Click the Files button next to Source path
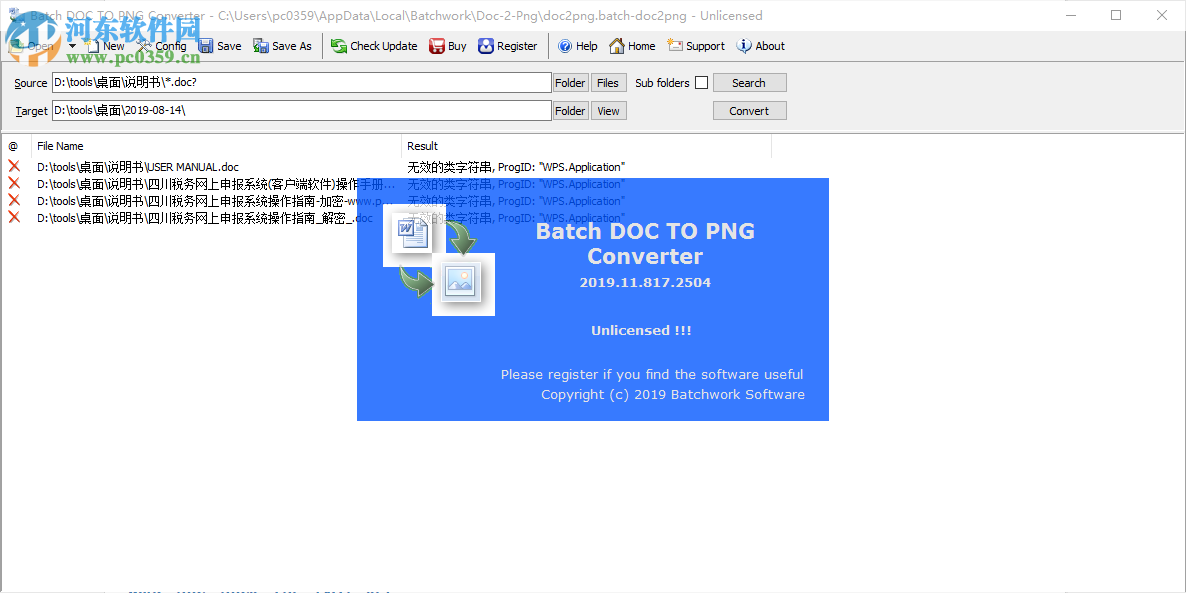This screenshot has width=1186, height=593. click(x=608, y=82)
